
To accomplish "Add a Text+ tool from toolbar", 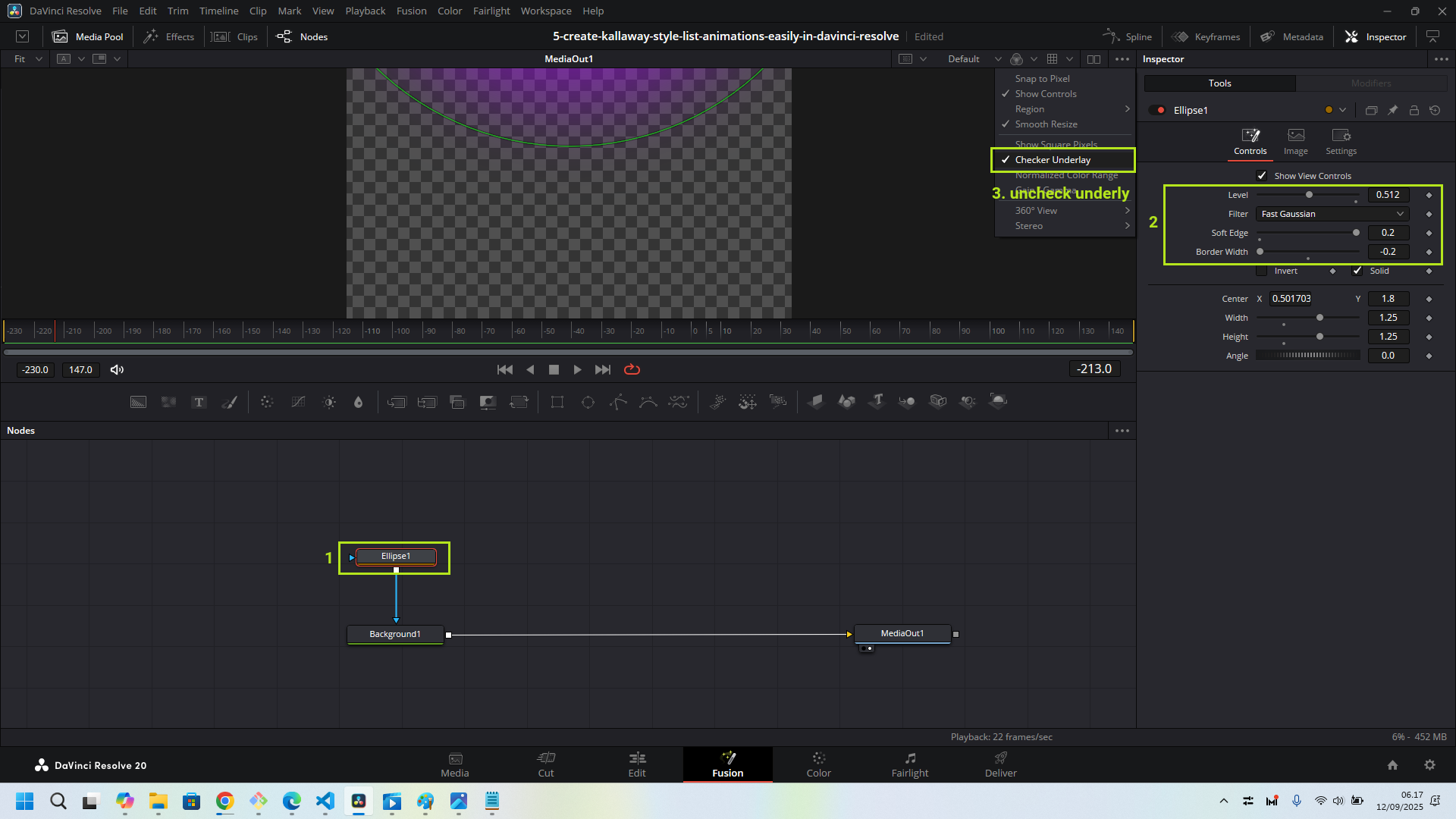I will pyautogui.click(x=199, y=402).
